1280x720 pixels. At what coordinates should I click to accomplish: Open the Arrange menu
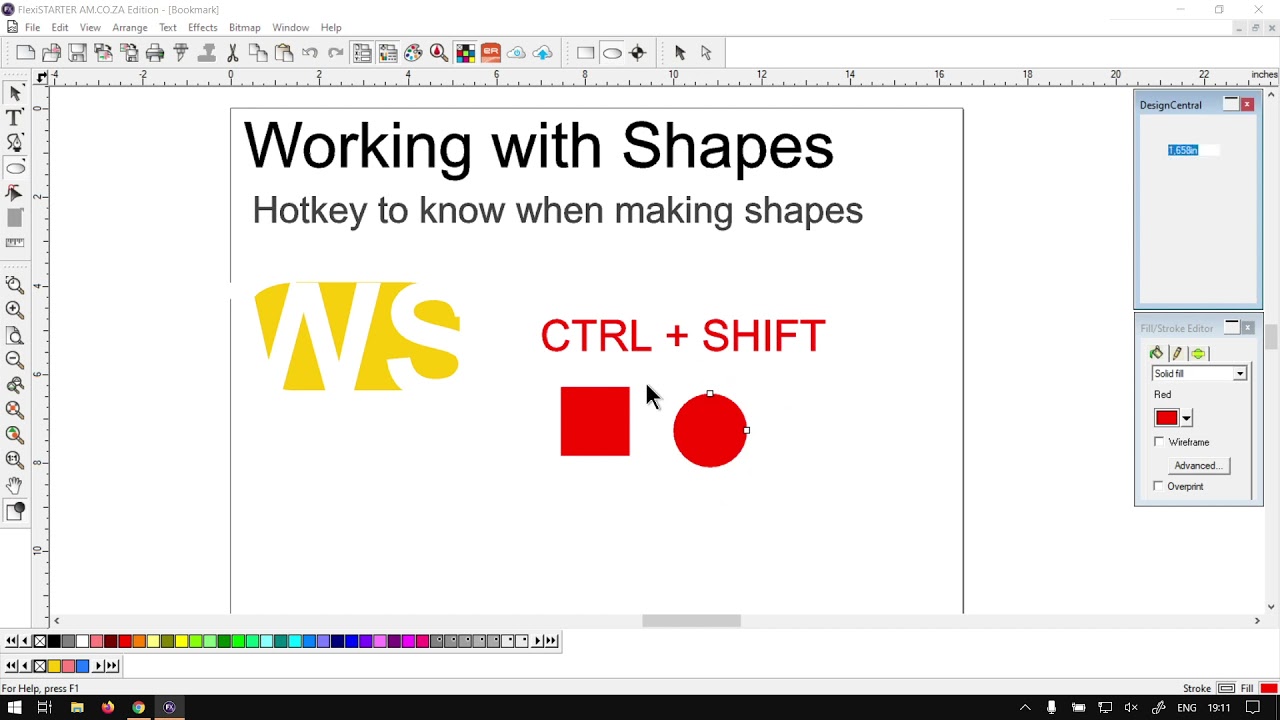click(130, 27)
